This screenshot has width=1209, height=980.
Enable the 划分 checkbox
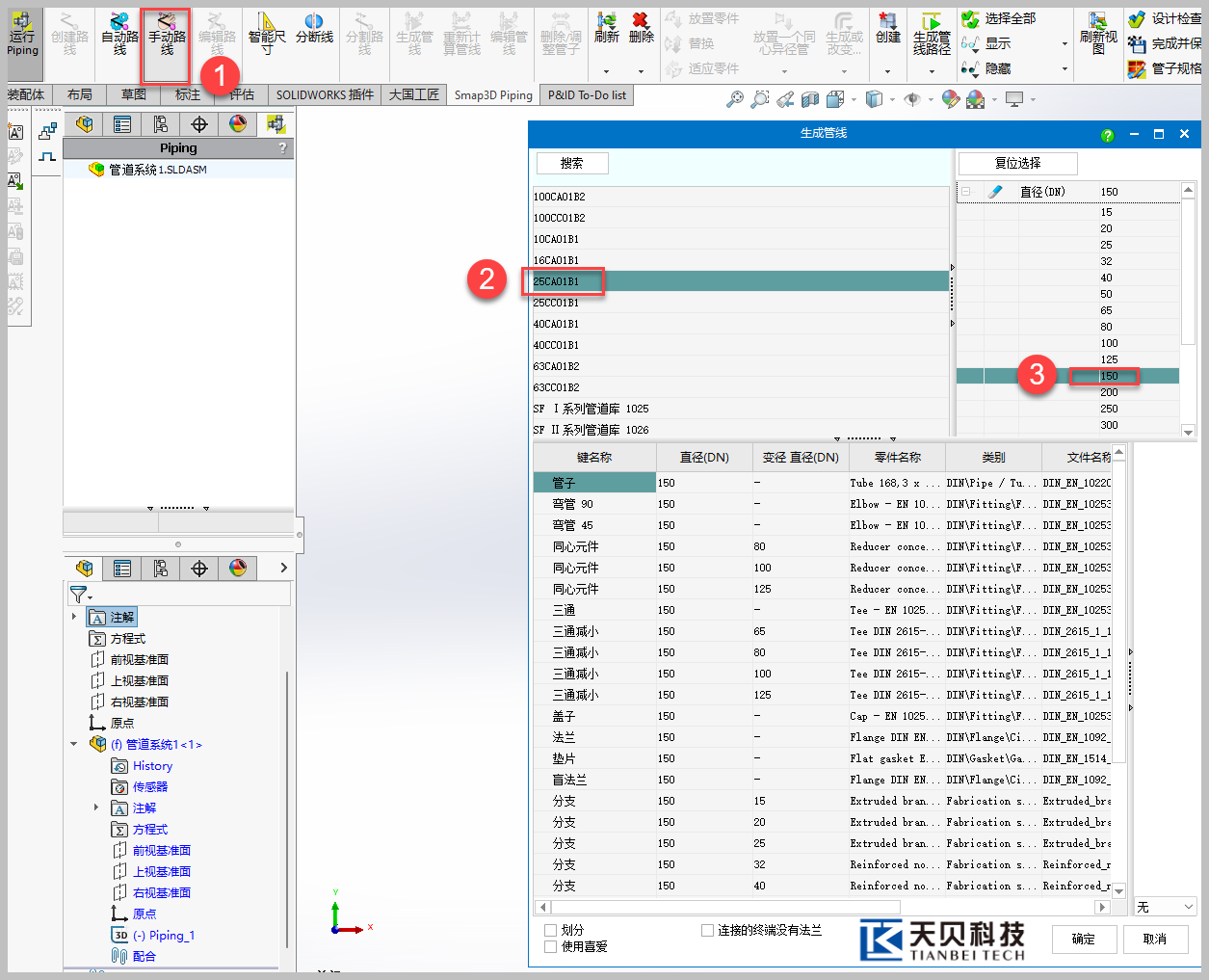551,930
